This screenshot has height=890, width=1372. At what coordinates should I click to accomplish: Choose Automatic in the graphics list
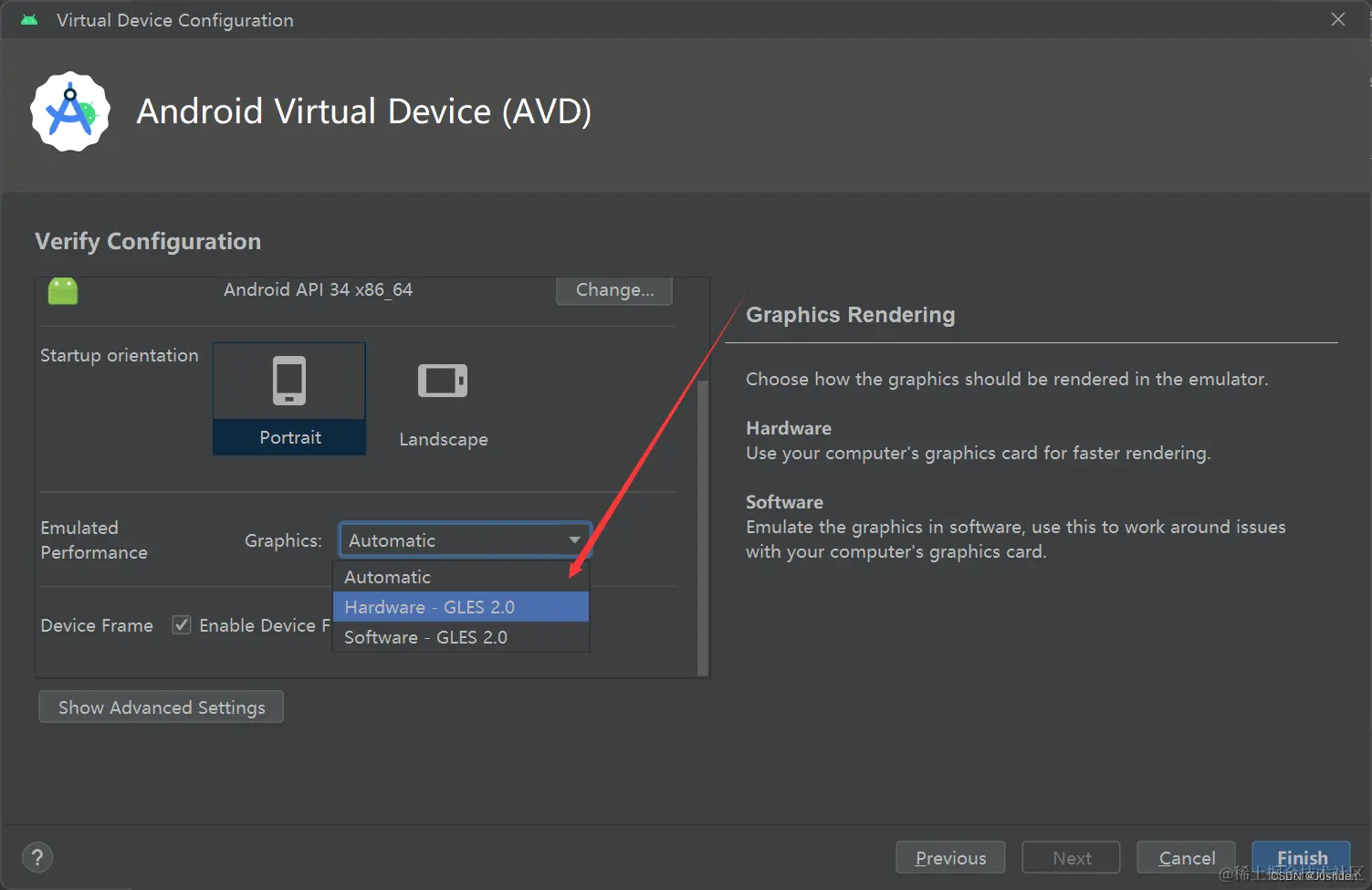click(461, 577)
